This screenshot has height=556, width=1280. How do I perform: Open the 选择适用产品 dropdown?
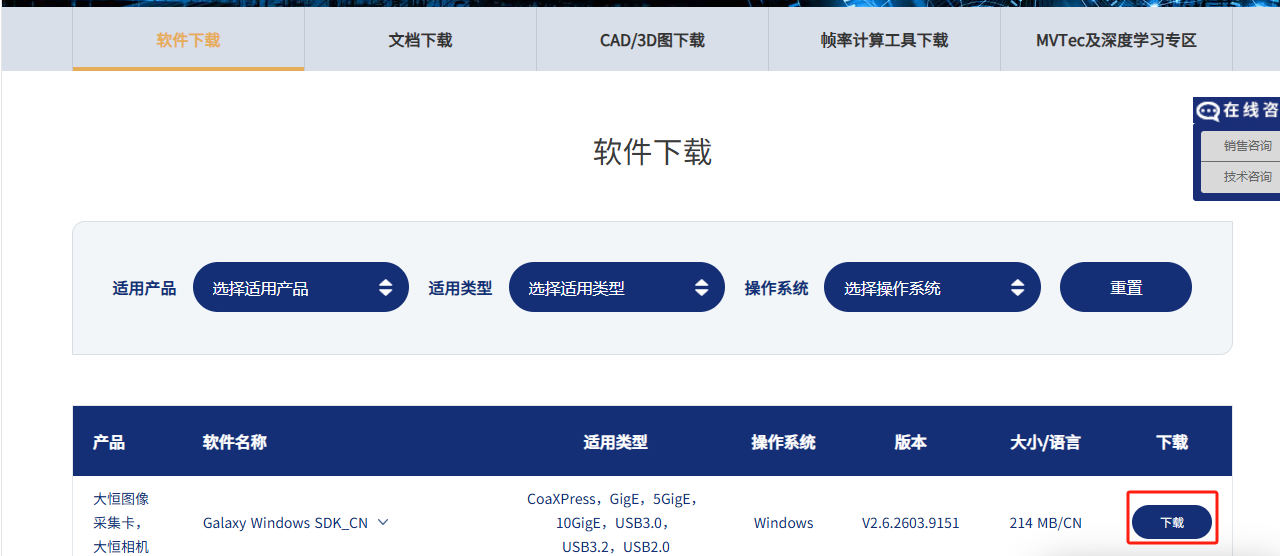(301, 287)
